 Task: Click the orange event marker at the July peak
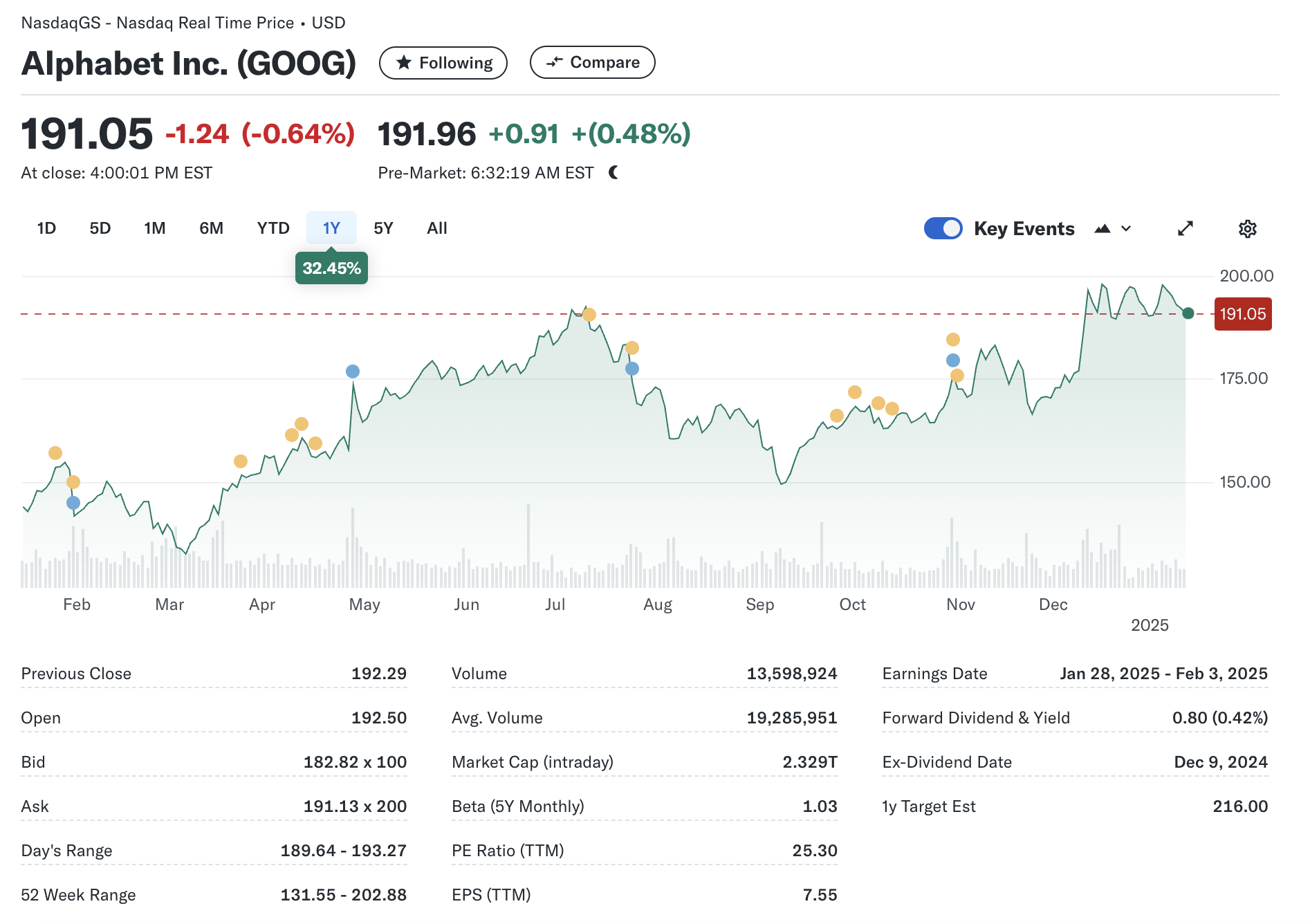(x=589, y=315)
